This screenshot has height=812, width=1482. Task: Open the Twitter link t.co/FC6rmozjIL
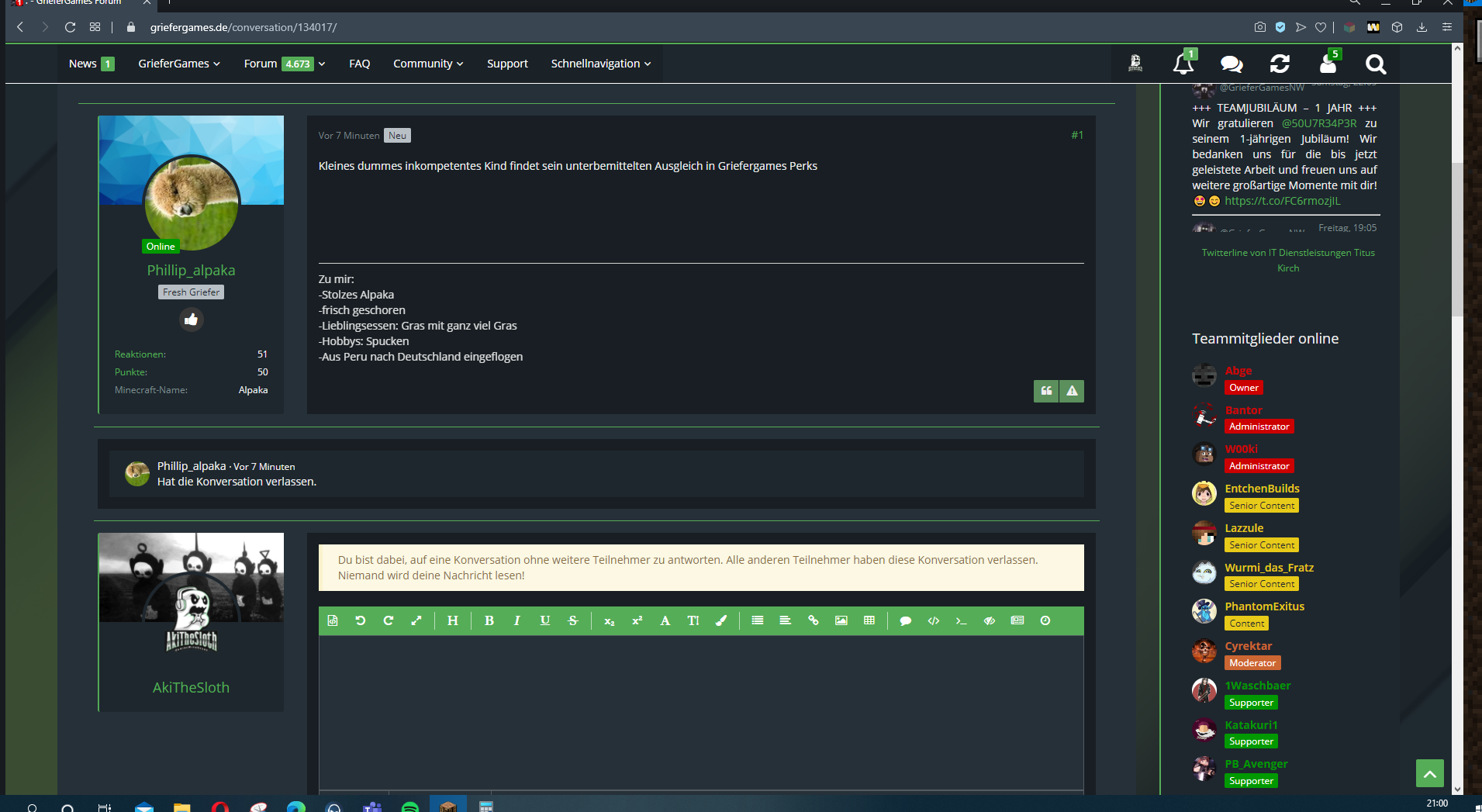pyautogui.click(x=1283, y=201)
